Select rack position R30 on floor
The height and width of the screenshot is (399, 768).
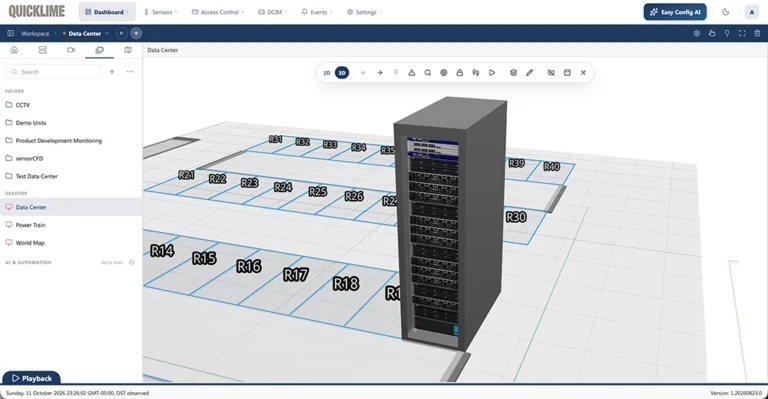point(516,217)
